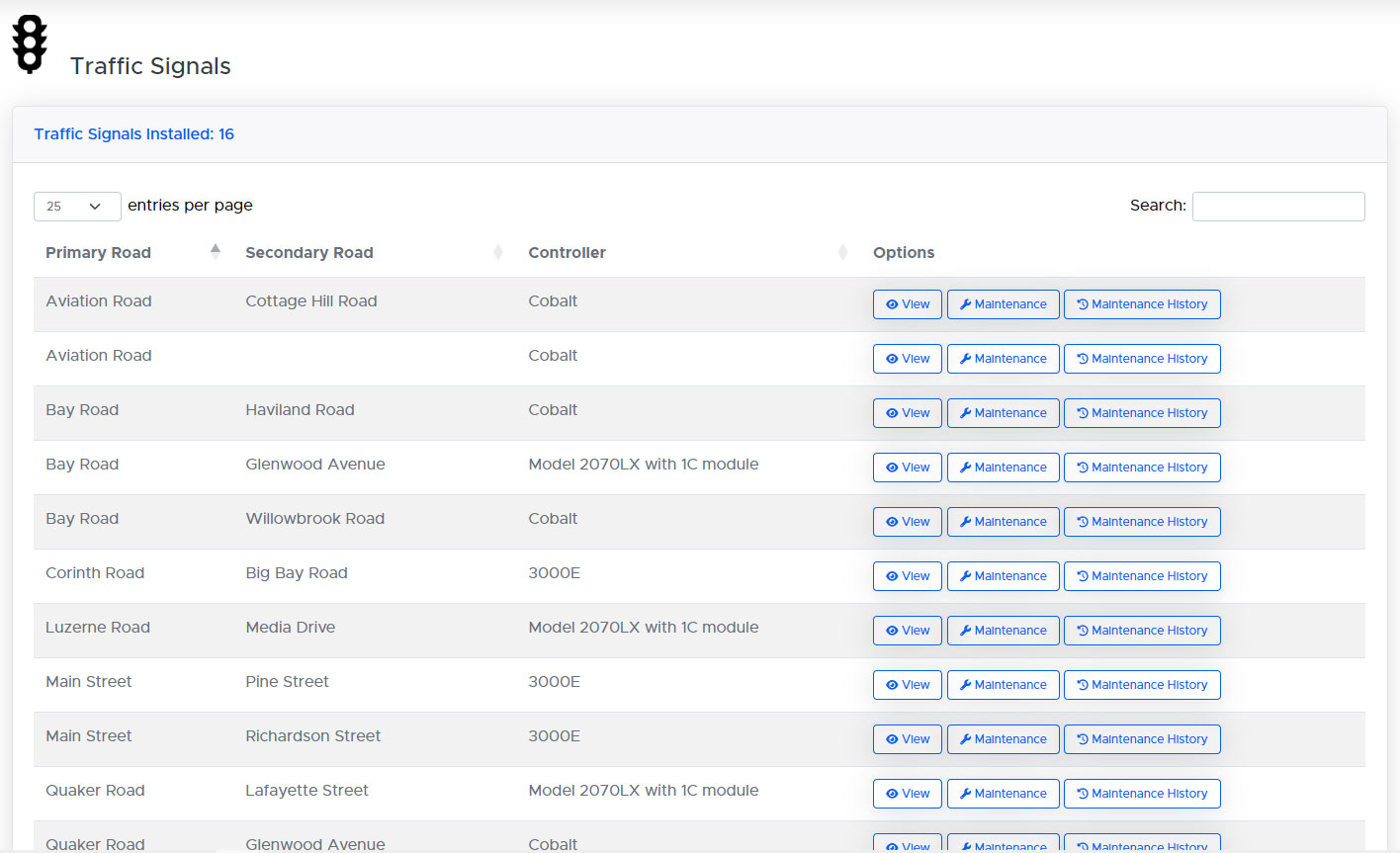Click the traffic light logo icon
The image size is (1400, 853).
[30, 44]
